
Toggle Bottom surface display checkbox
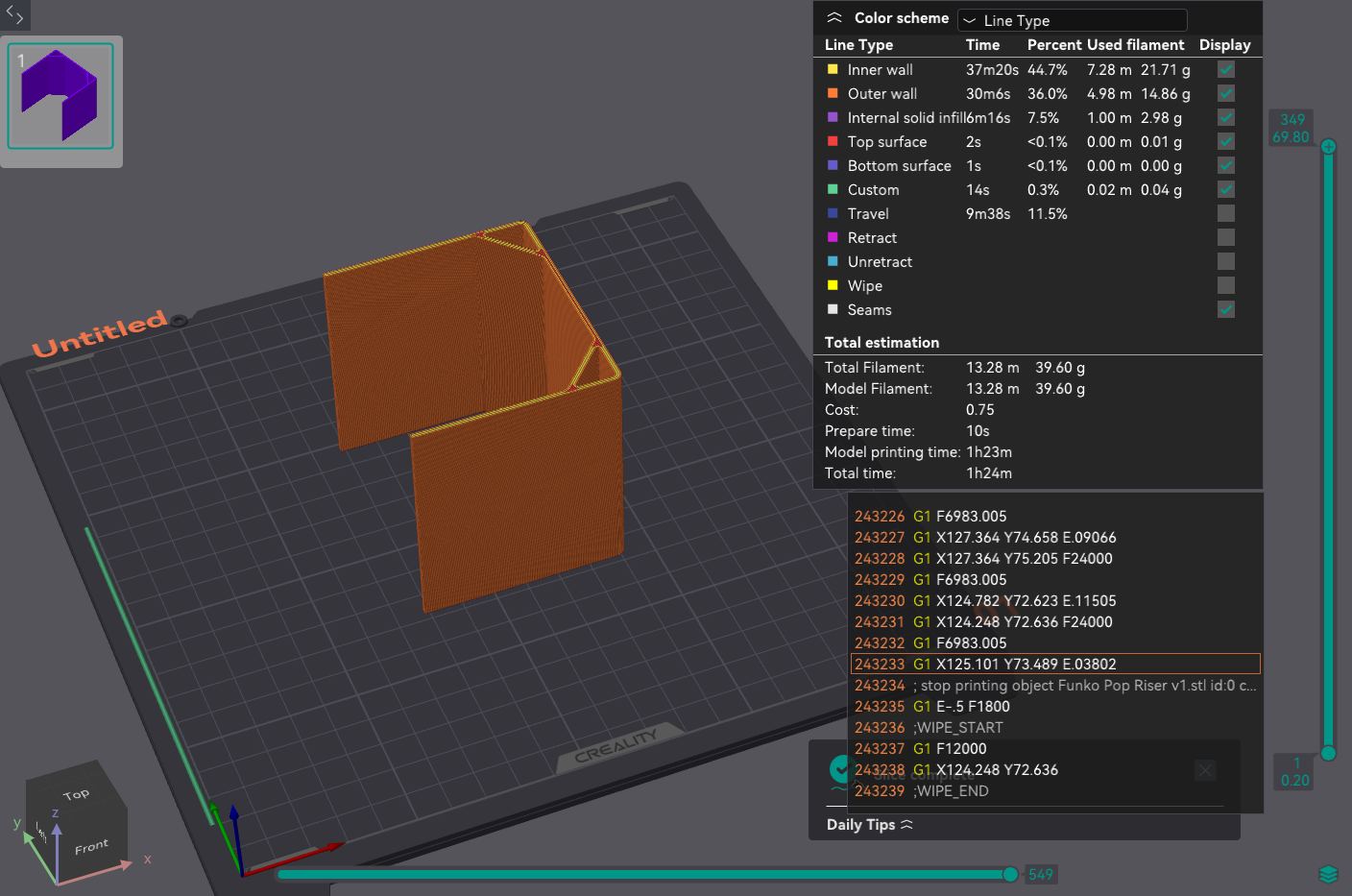pyautogui.click(x=1226, y=165)
